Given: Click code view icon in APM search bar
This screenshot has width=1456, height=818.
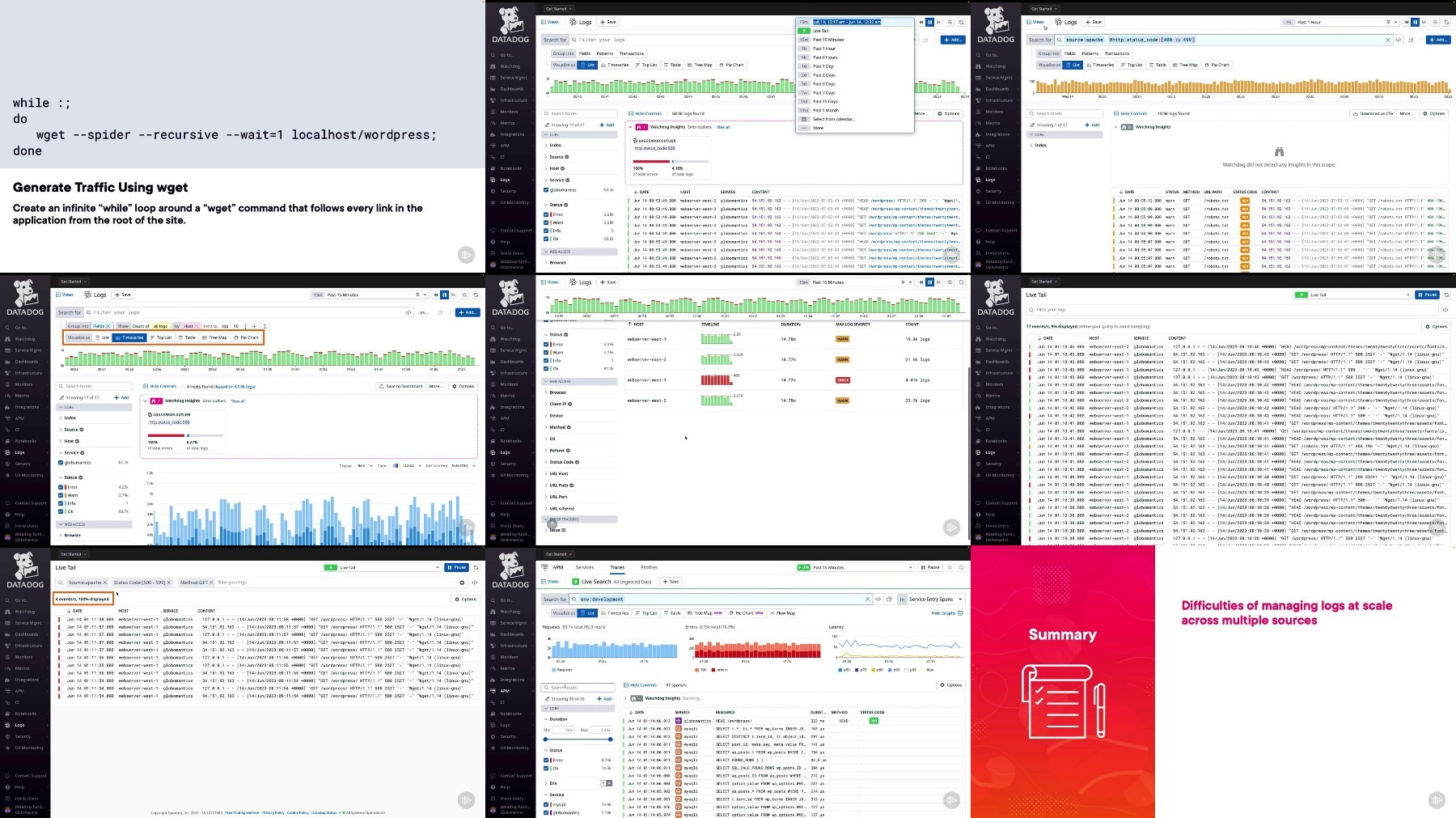Looking at the screenshot, I should pos(878,600).
